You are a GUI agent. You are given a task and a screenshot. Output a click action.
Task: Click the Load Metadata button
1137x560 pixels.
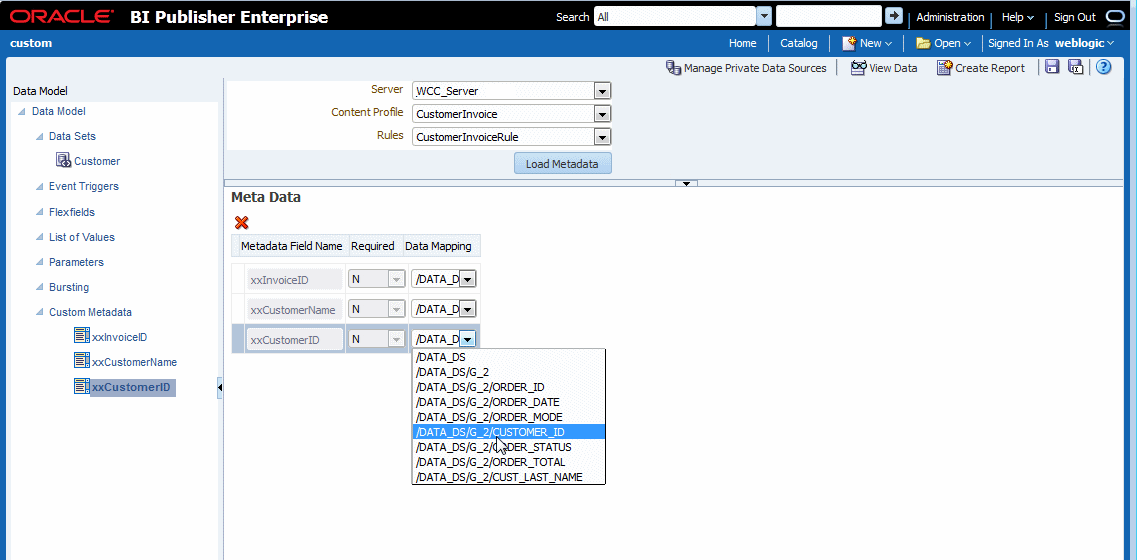[x=563, y=163]
